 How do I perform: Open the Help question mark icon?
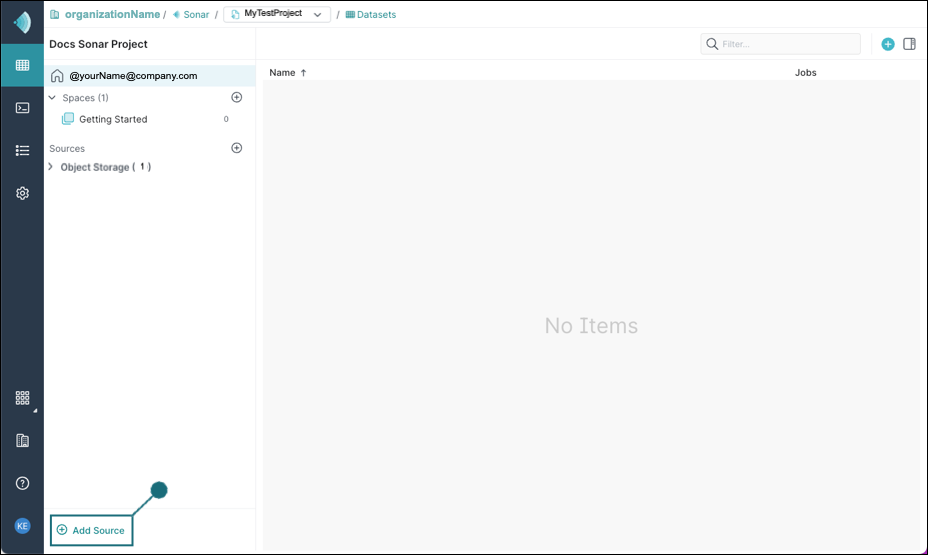(x=22, y=483)
